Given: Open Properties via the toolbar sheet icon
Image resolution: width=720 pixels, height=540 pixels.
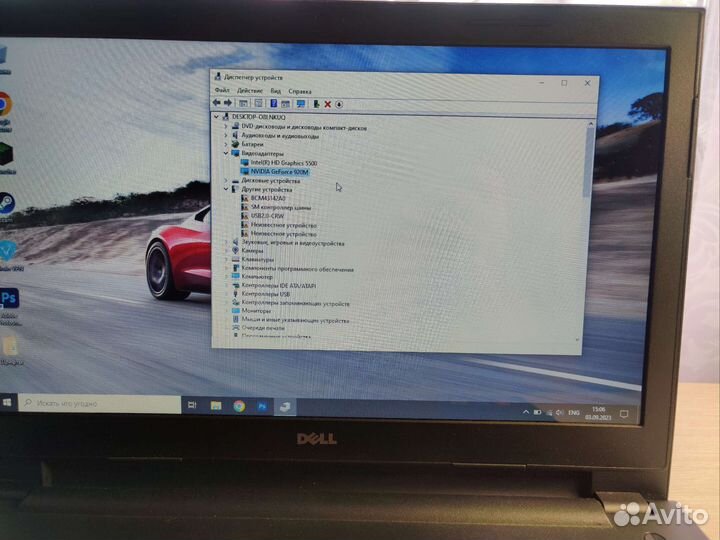Looking at the screenshot, I should tap(259, 103).
